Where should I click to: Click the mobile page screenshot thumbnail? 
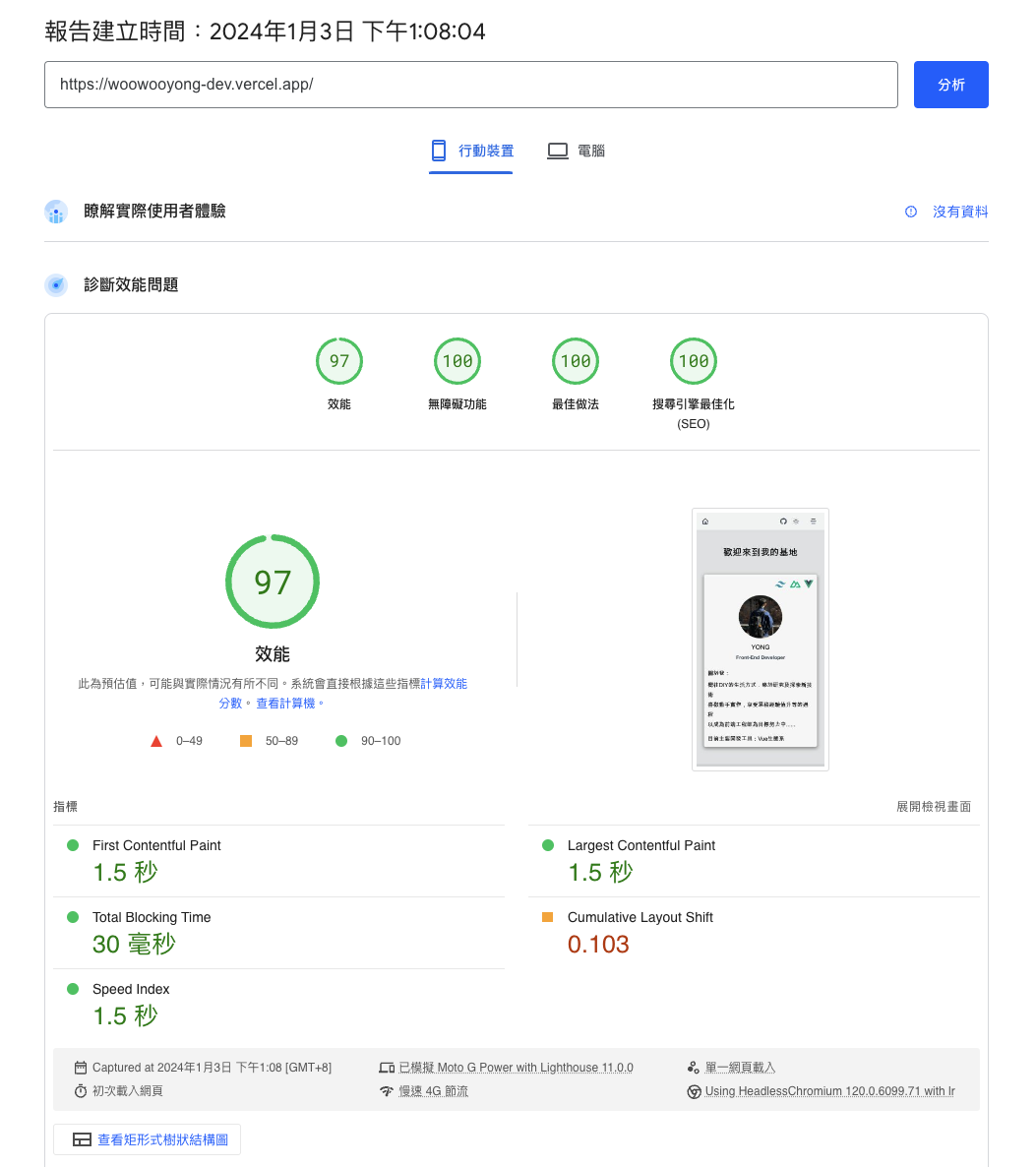pos(760,640)
